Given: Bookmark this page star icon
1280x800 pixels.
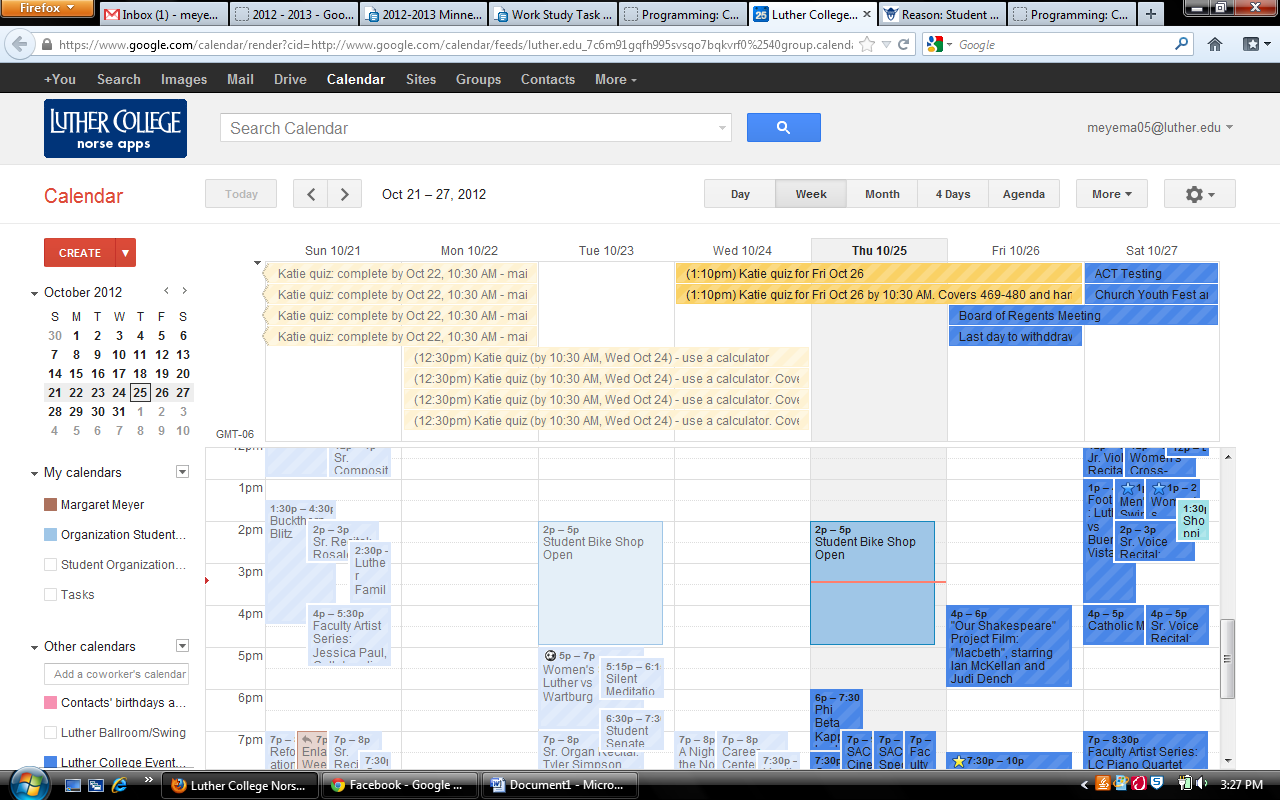Looking at the screenshot, I should (867, 45).
